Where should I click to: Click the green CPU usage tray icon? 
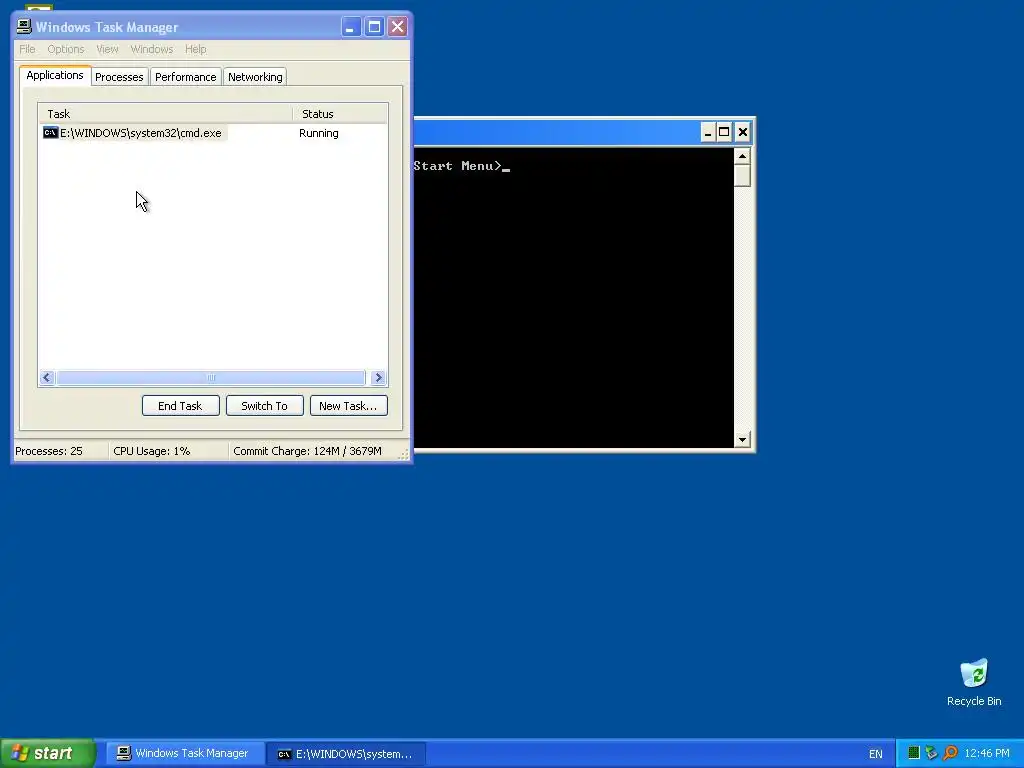[914, 753]
